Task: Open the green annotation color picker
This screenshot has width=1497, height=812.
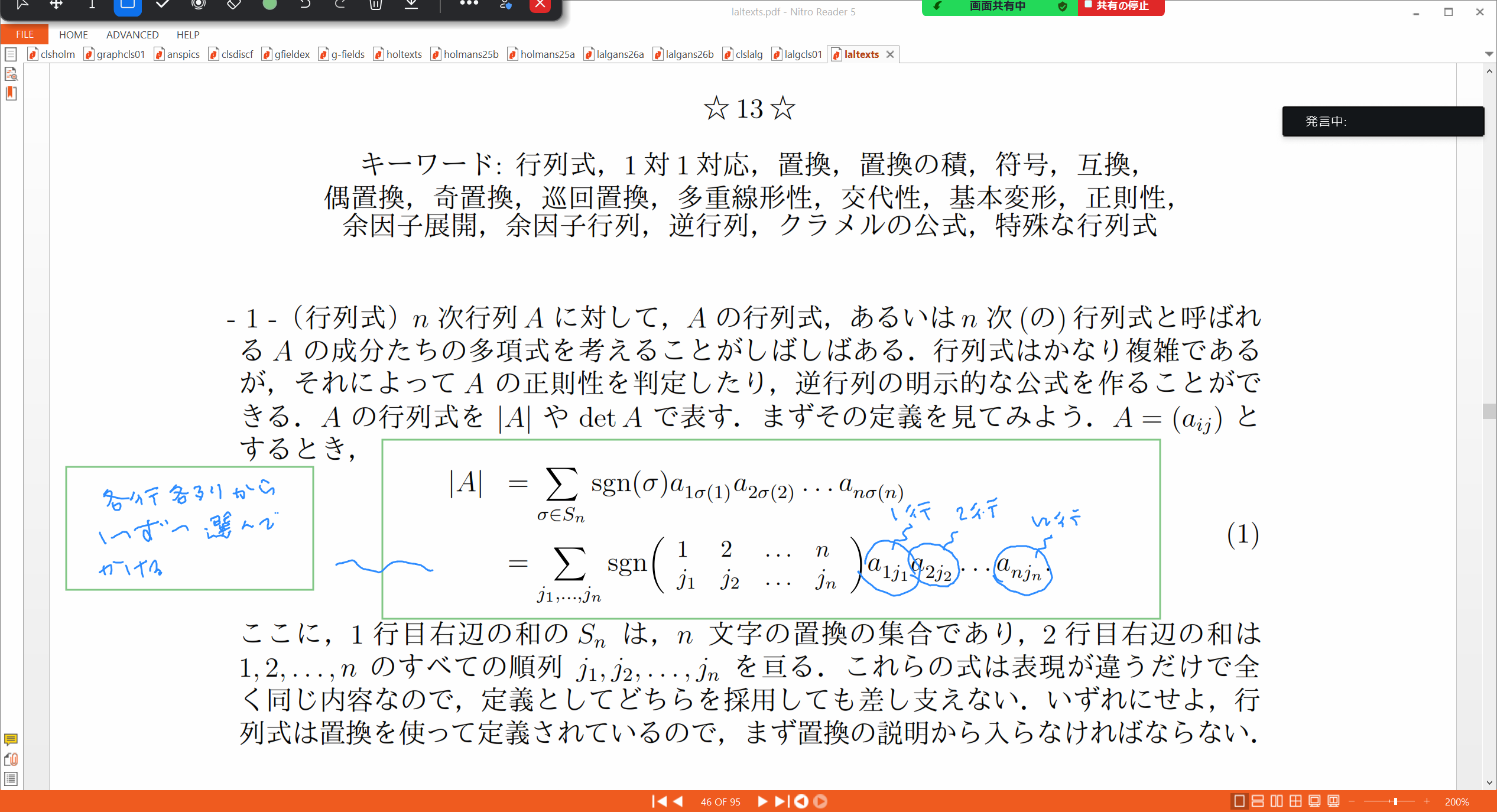Action: (x=269, y=5)
